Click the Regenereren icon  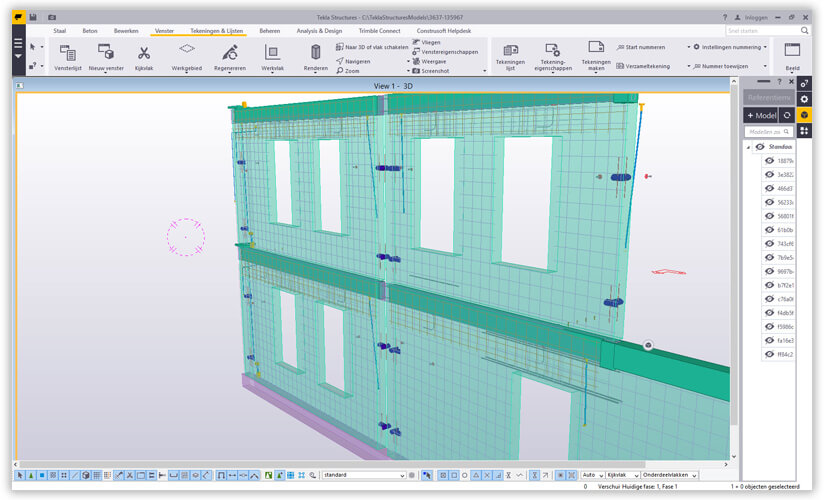pos(230,52)
